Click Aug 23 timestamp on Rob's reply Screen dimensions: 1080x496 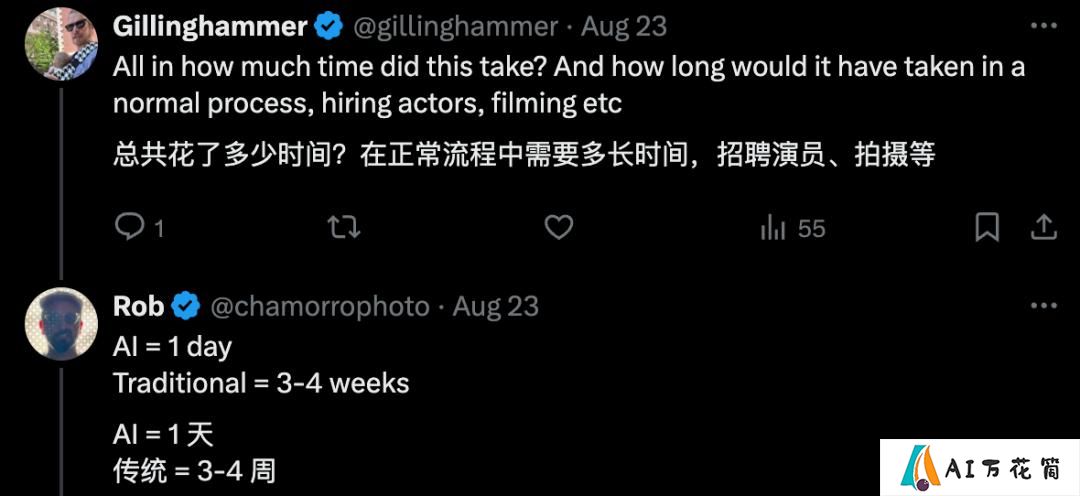coord(495,307)
